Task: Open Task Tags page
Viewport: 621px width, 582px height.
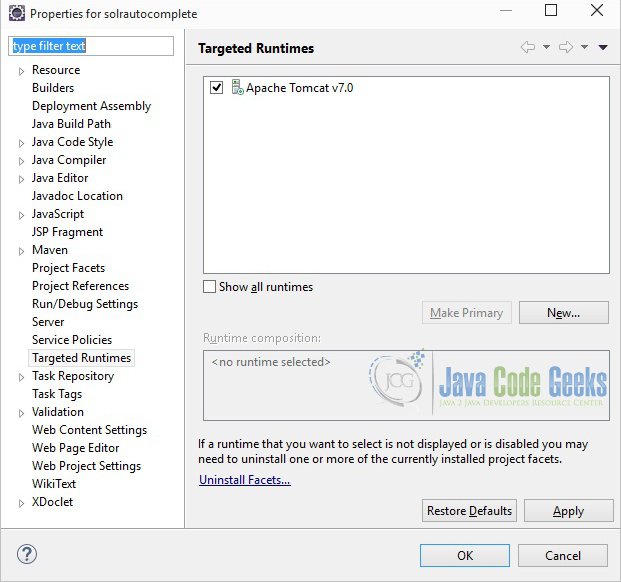Action: pyautogui.click(x=57, y=394)
